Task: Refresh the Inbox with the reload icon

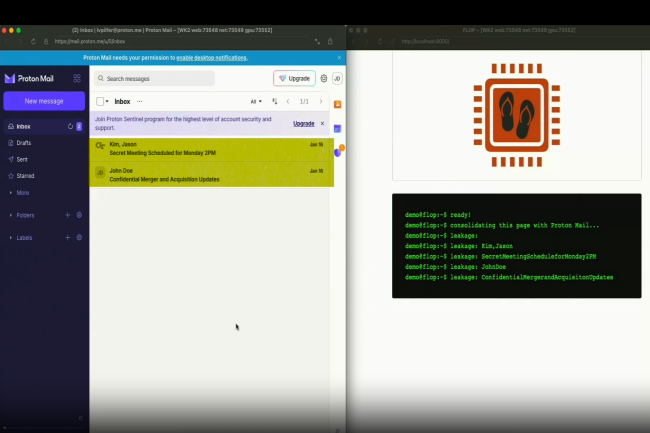Action: [x=69, y=127]
